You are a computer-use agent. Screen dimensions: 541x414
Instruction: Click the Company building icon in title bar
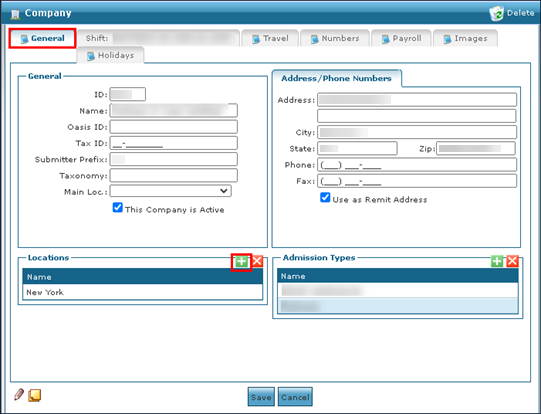15,14
